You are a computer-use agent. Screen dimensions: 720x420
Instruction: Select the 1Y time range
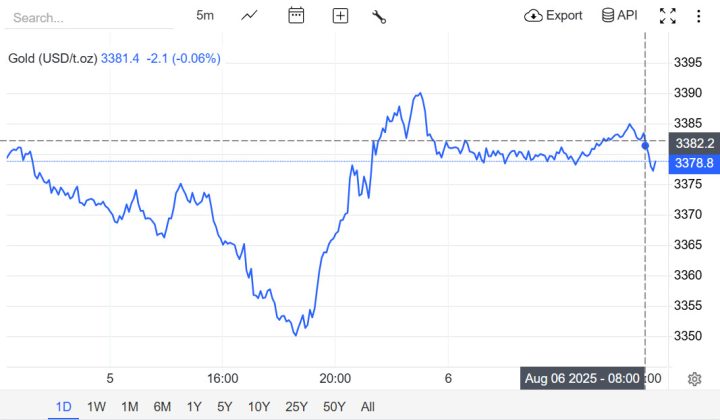(x=193, y=406)
